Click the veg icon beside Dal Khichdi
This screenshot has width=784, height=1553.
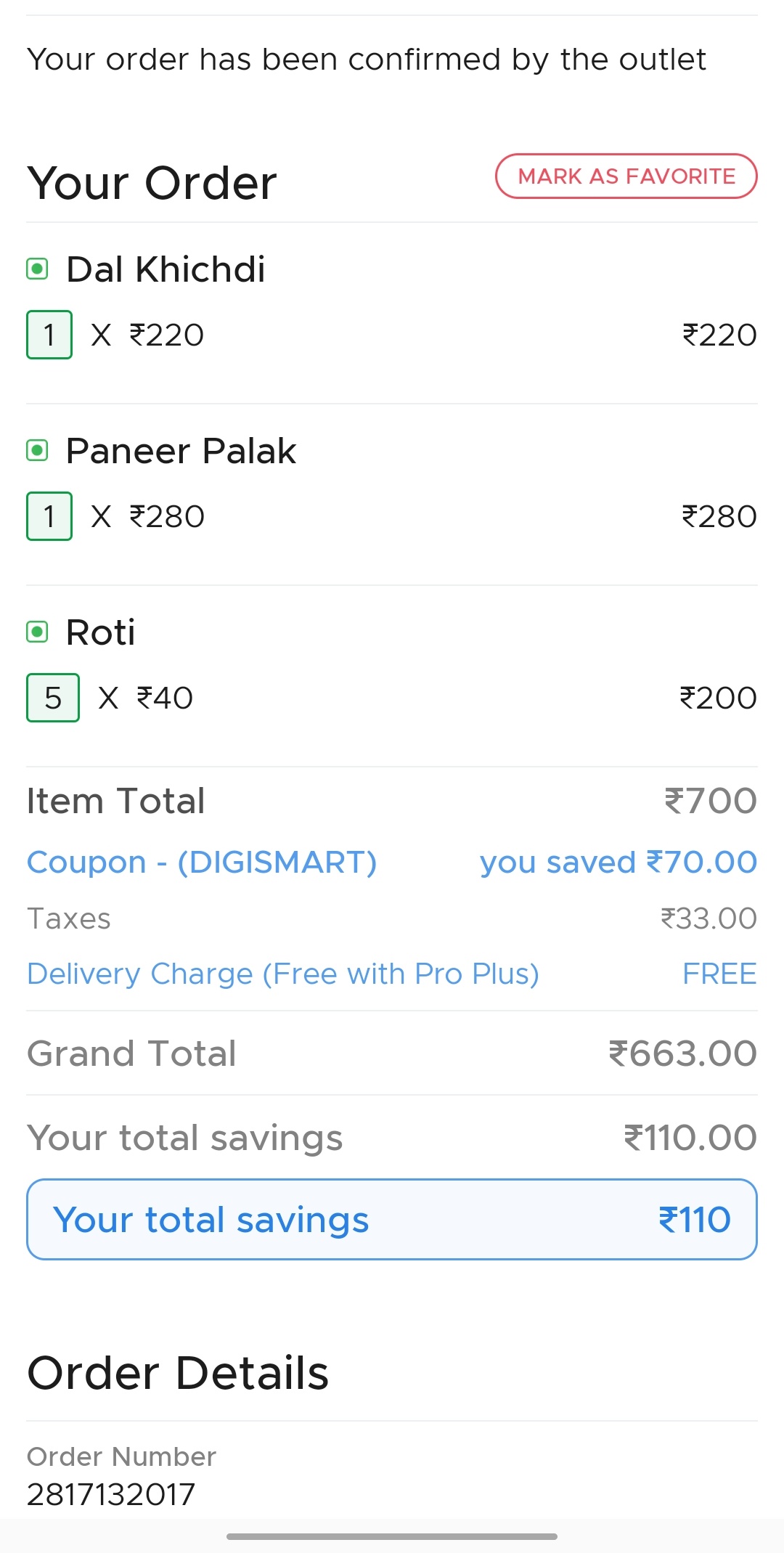coord(37,269)
